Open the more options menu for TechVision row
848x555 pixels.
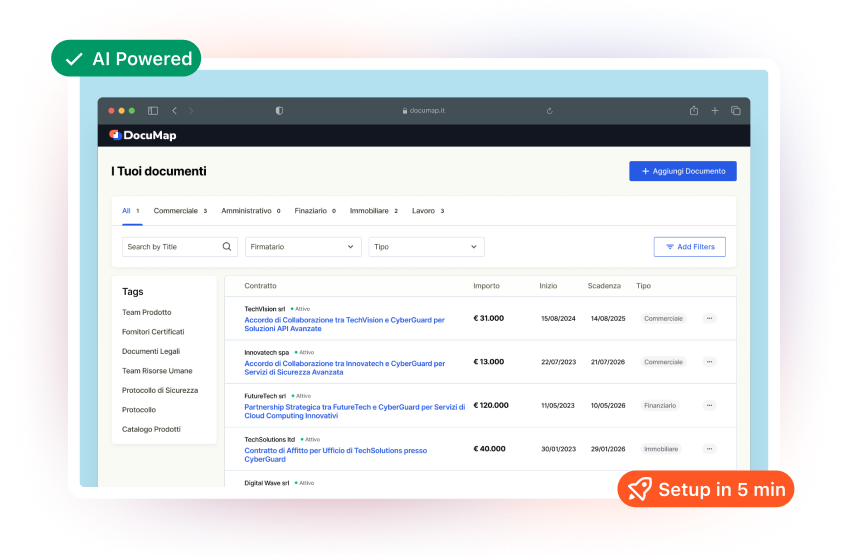point(709,318)
